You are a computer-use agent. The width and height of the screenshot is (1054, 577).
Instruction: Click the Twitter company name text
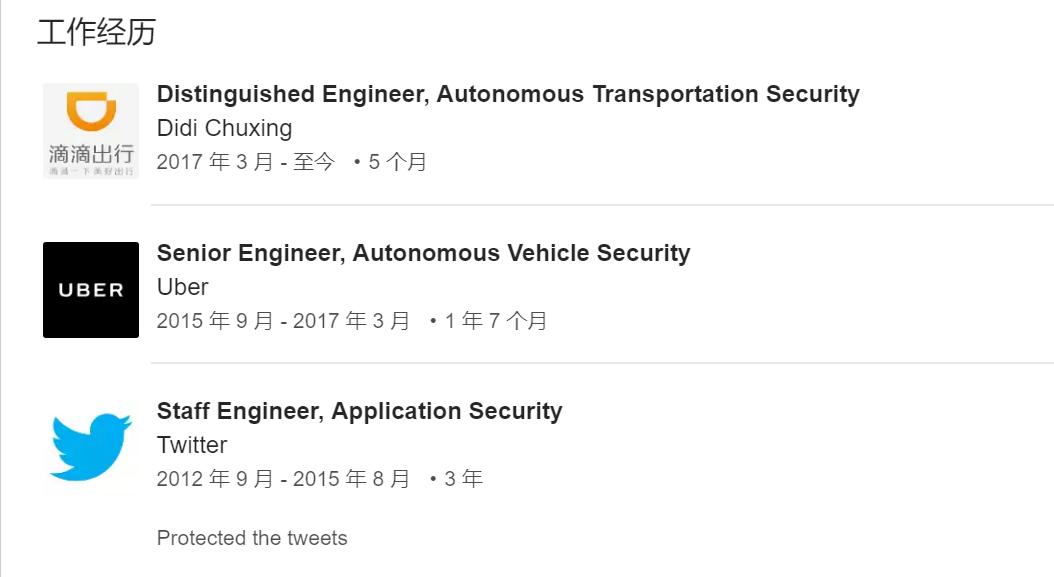[192, 445]
